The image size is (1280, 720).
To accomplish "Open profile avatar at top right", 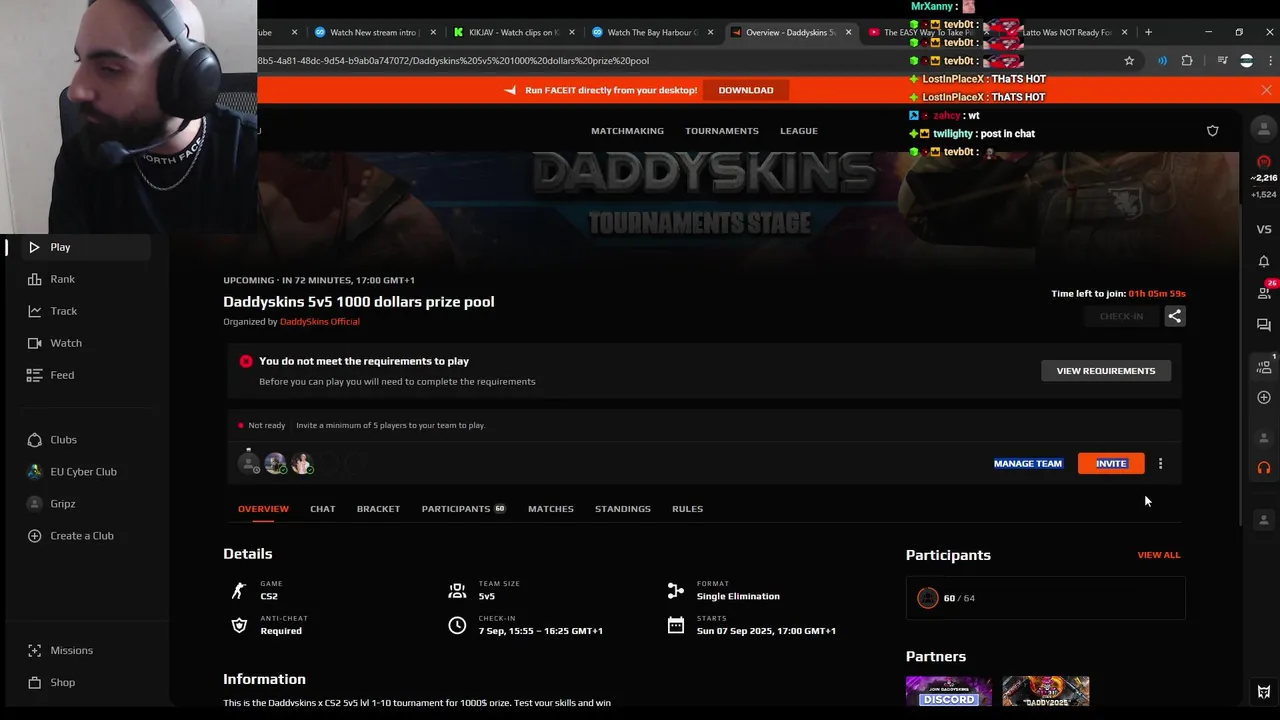I will coord(1264,129).
